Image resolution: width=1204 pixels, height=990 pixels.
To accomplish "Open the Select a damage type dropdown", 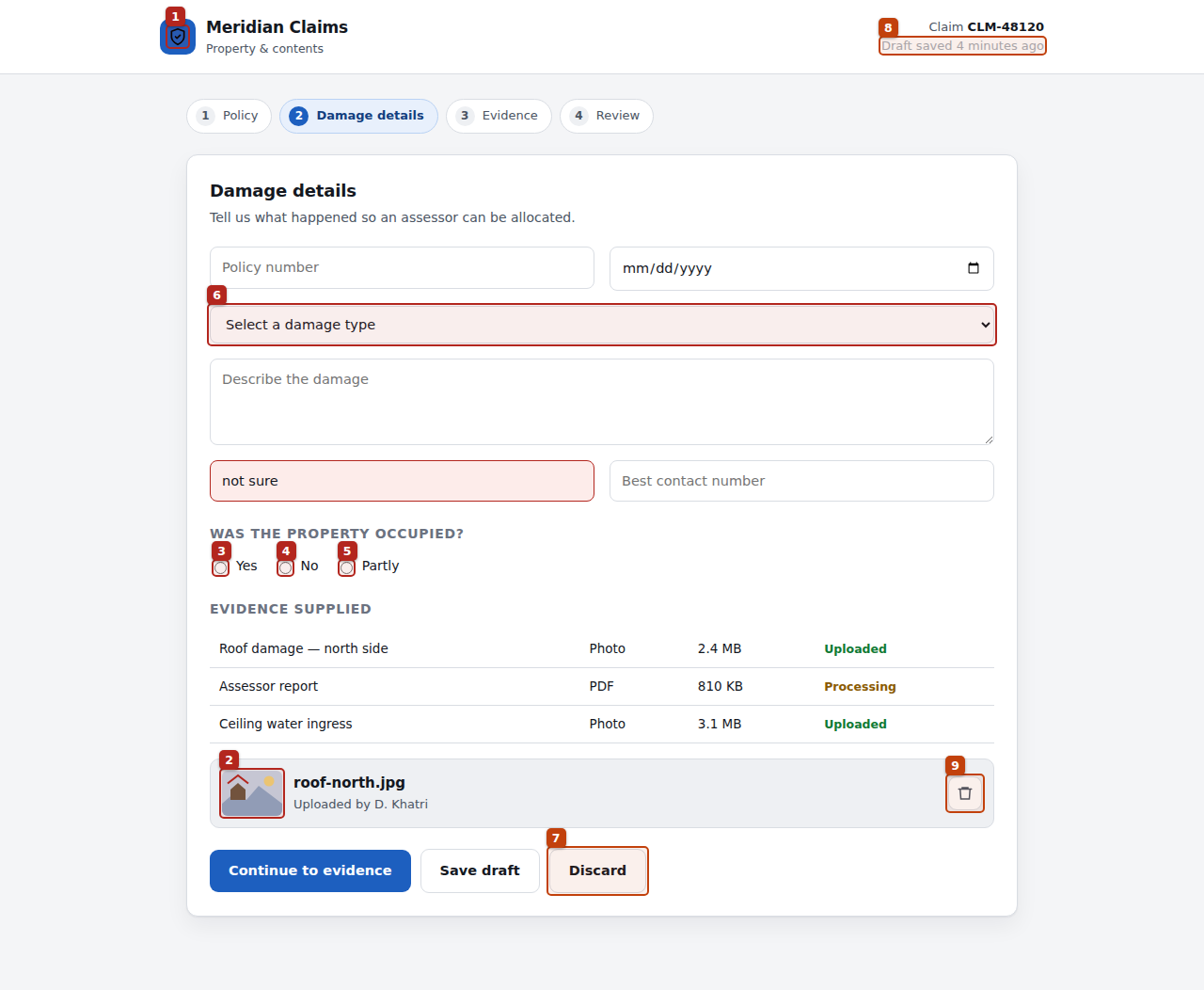I will [x=602, y=325].
